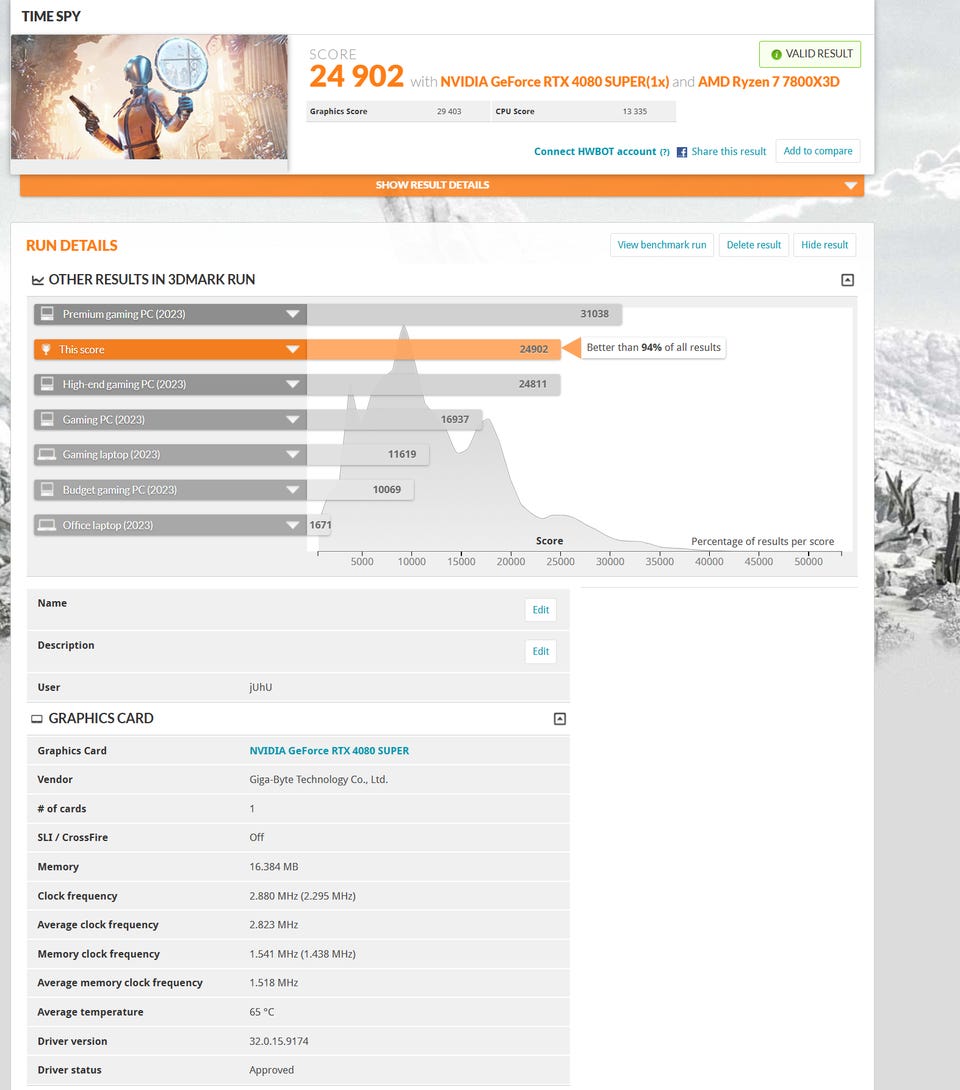Click the trophy icon on This score row
This screenshot has width=960, height=1090.
46,350
